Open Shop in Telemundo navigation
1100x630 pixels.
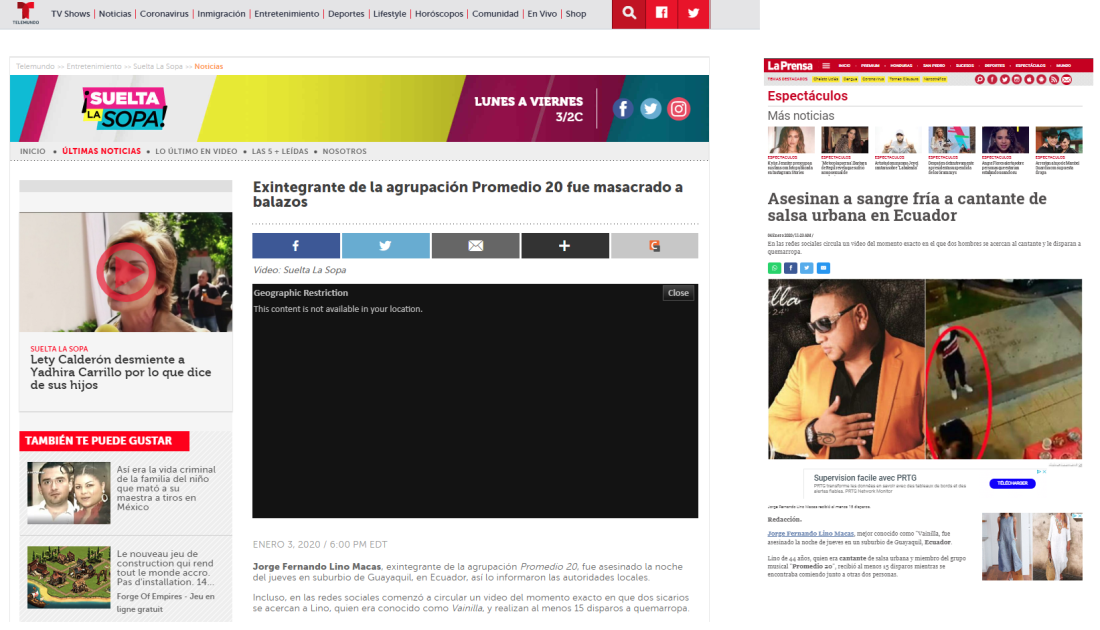[576, 14]
